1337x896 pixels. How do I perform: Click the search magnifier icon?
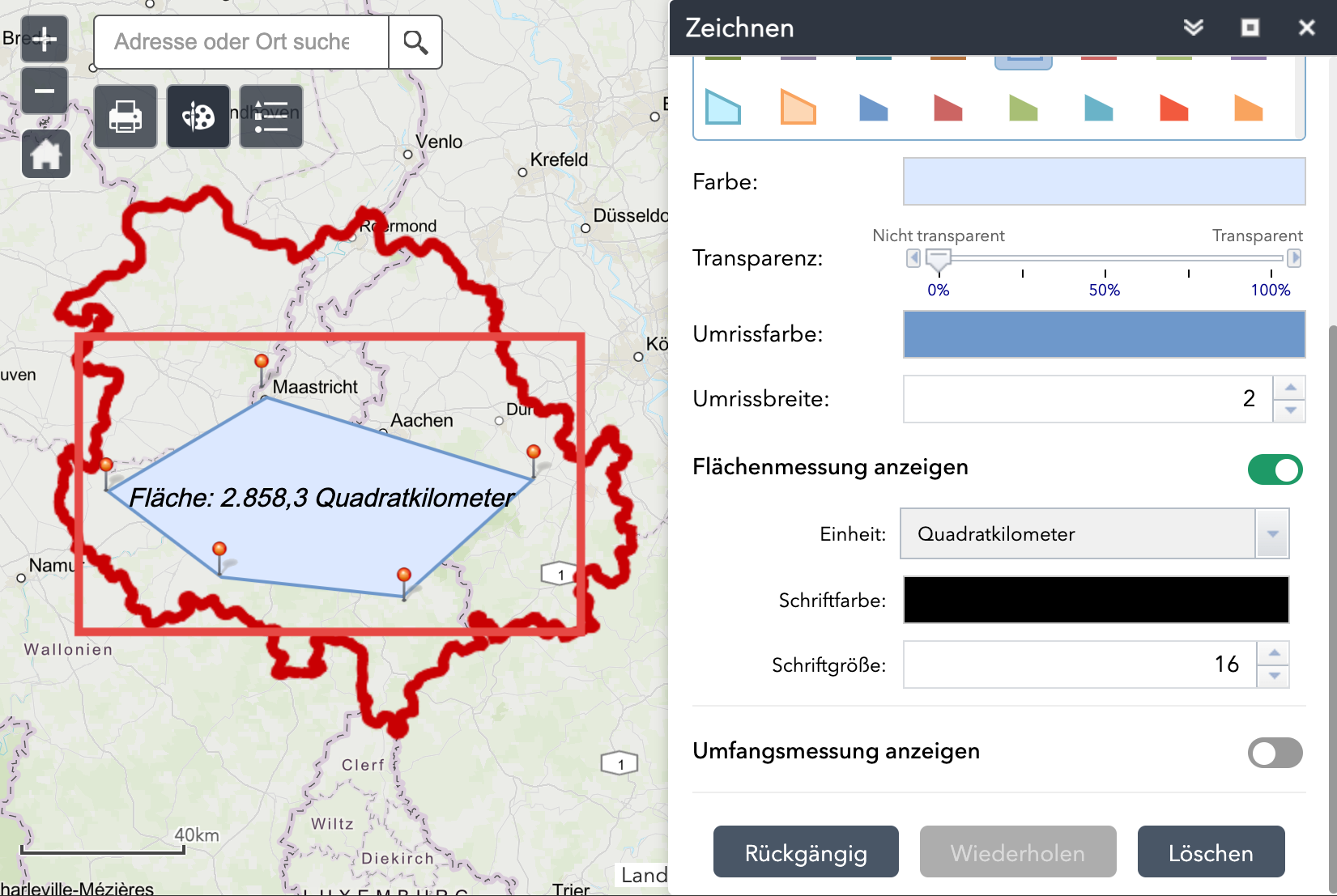coord(415,42)
